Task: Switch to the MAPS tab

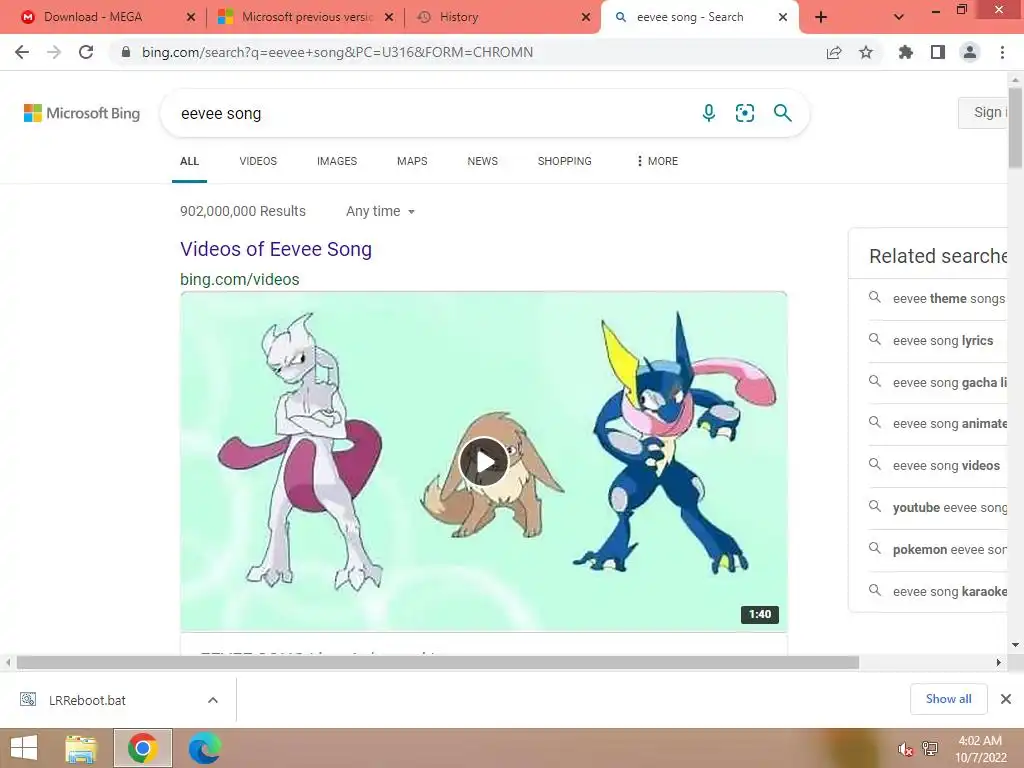Action: click(412, 161)
